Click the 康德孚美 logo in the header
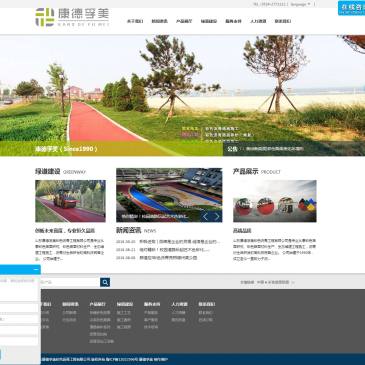 (72, 17)
